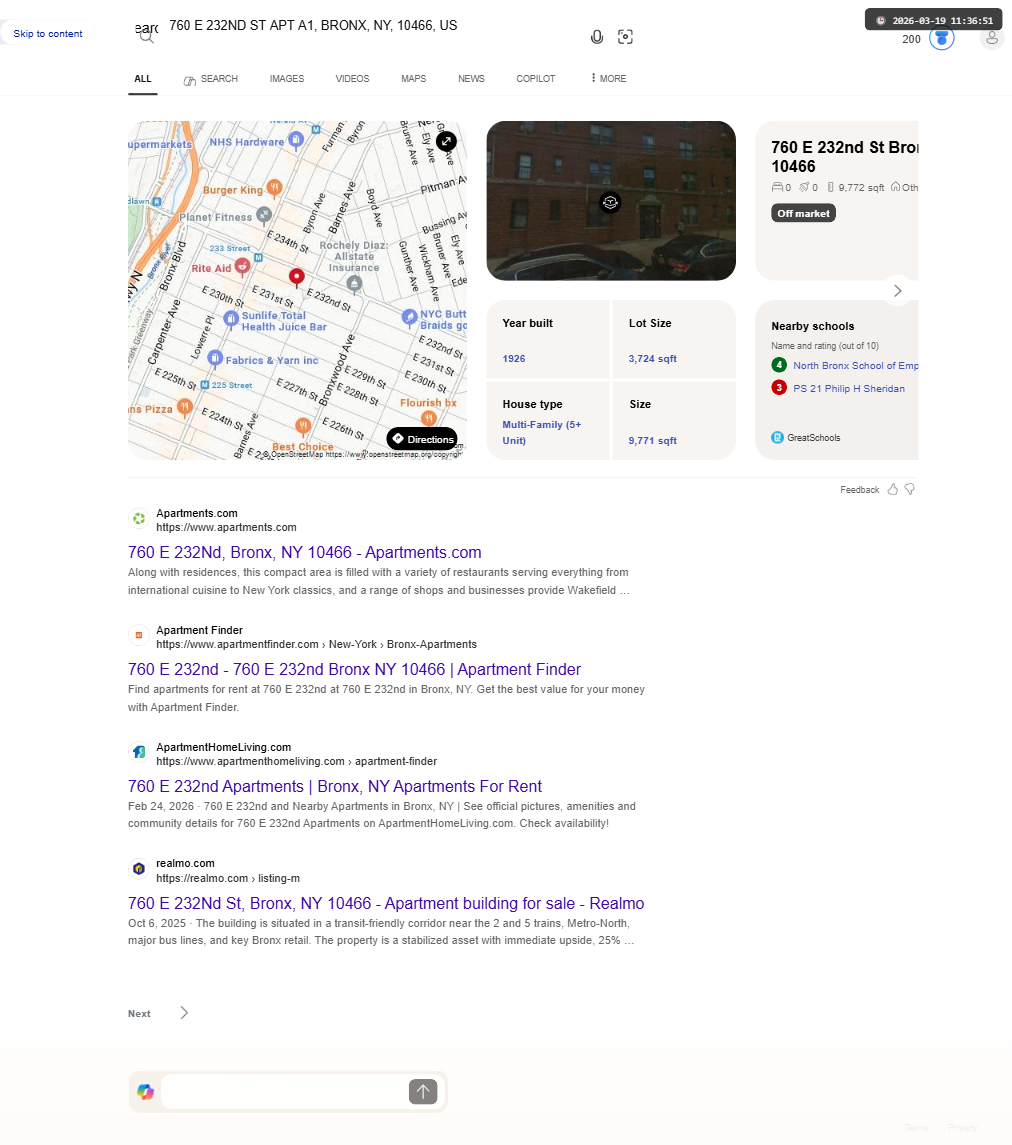Click North Bronx School of Emp link

[855, 365]
